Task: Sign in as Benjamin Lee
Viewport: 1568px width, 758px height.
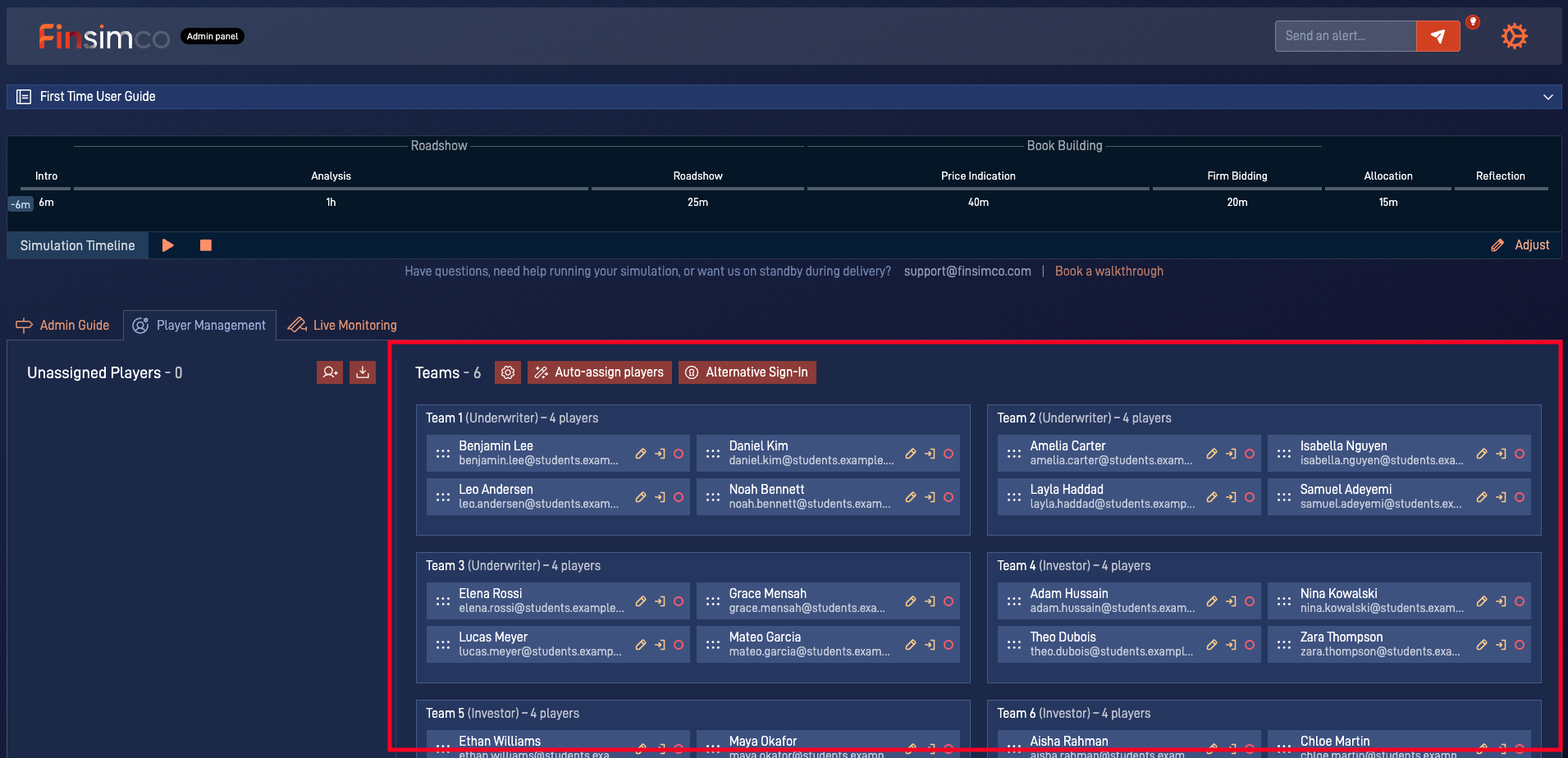Action: 660,454
